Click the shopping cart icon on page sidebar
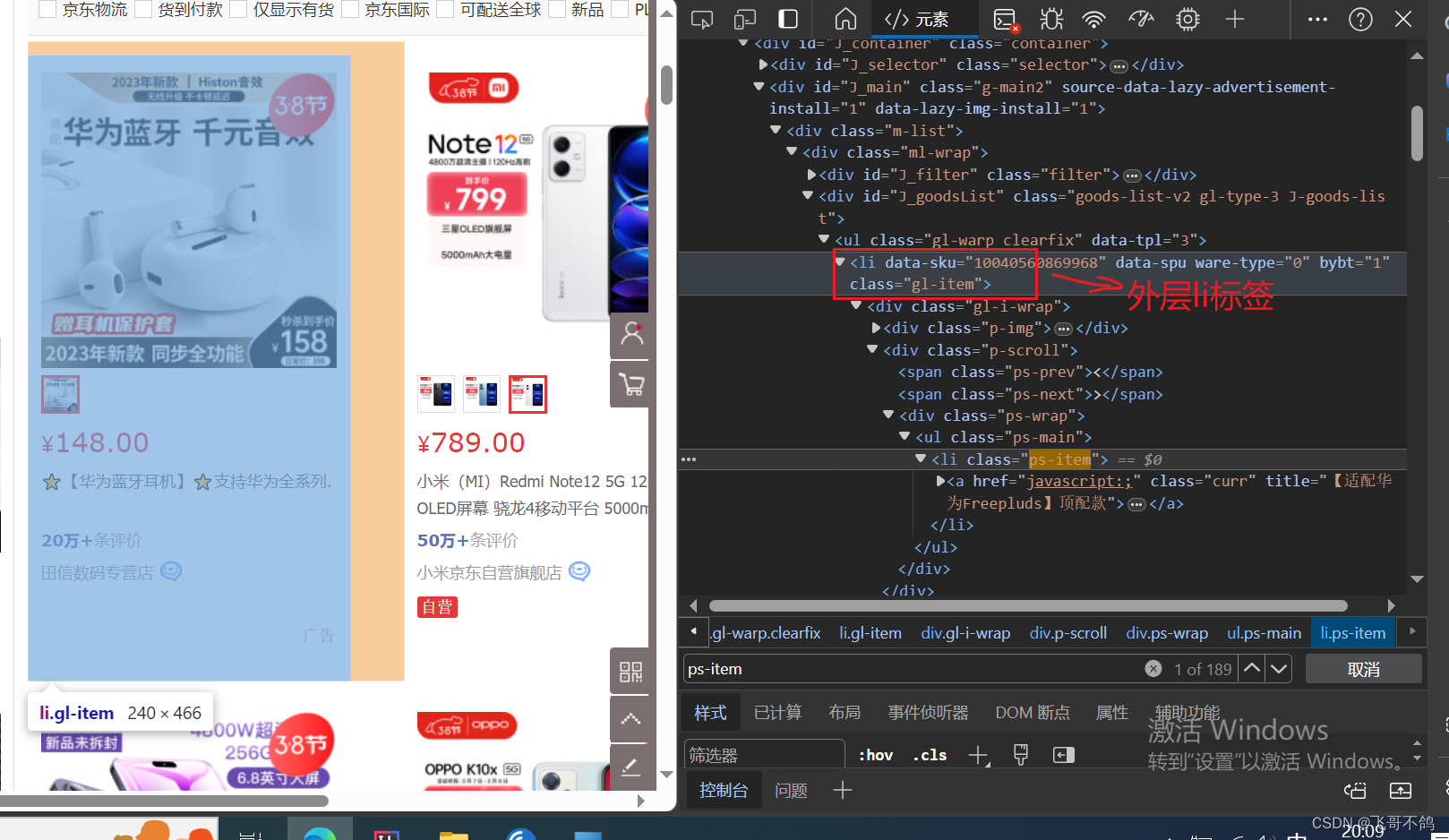The height and width of the screenshot is (840, 1449). click(632, 385)
